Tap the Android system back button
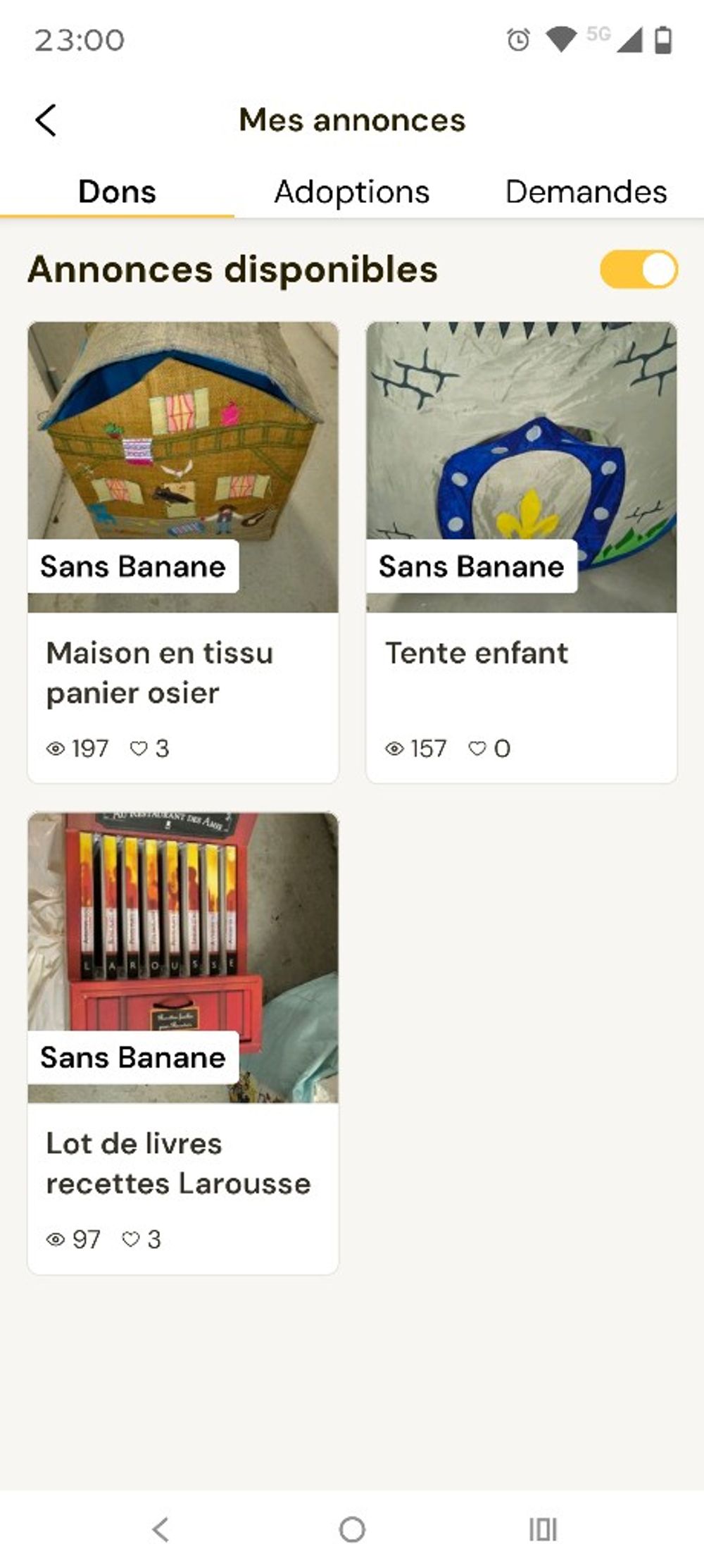This screenshot has height=1568, width=704. tap(161, 1529)
